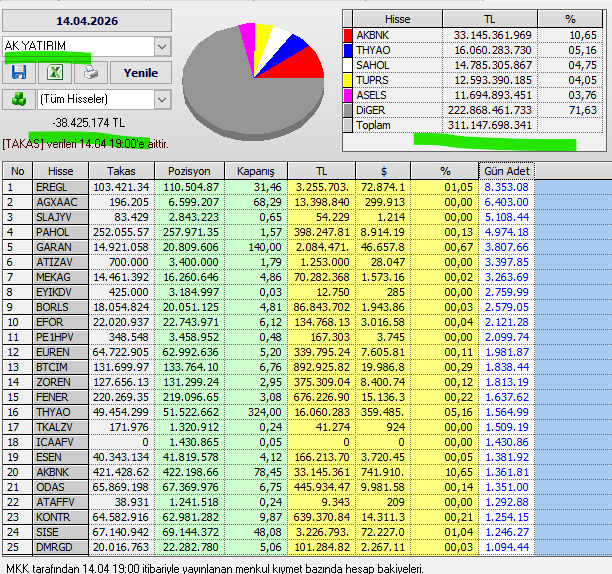612x574 pixels.
Task: Click the Toplam row value 311.147.698.341
Action: click(489, 125)
